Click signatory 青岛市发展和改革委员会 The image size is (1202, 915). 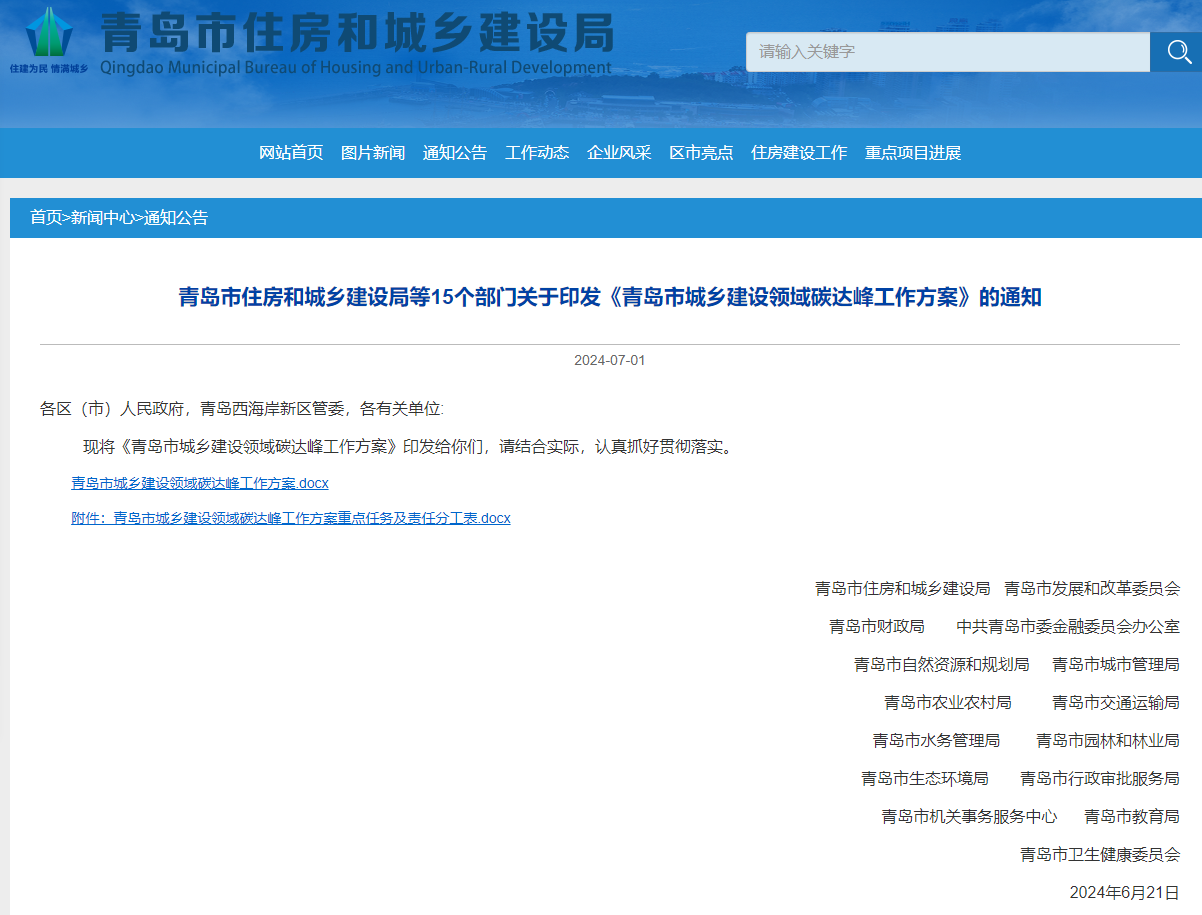coord(1092,588)
